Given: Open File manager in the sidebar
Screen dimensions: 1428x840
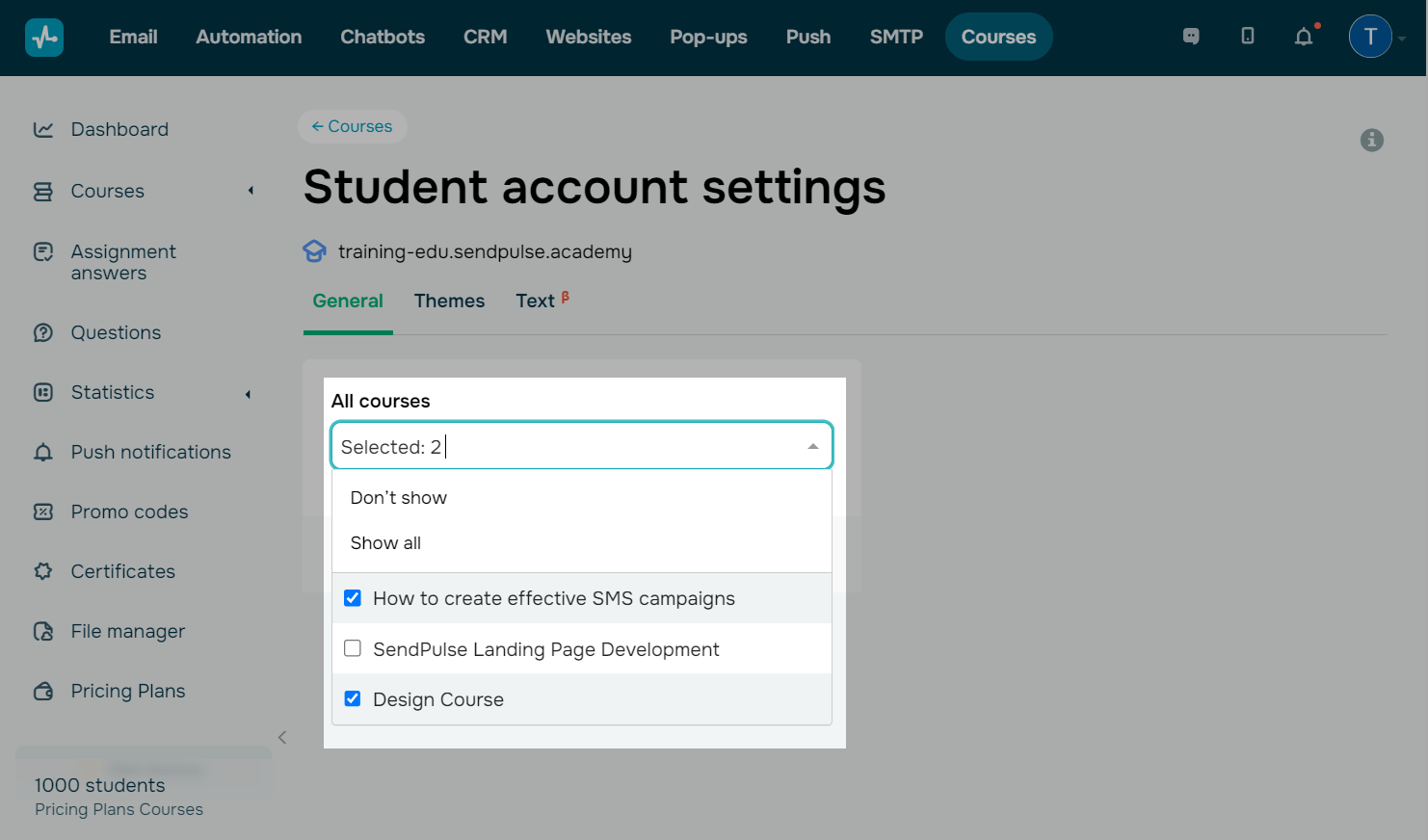Looking at the screenshot, I should (x=127, y=631).
